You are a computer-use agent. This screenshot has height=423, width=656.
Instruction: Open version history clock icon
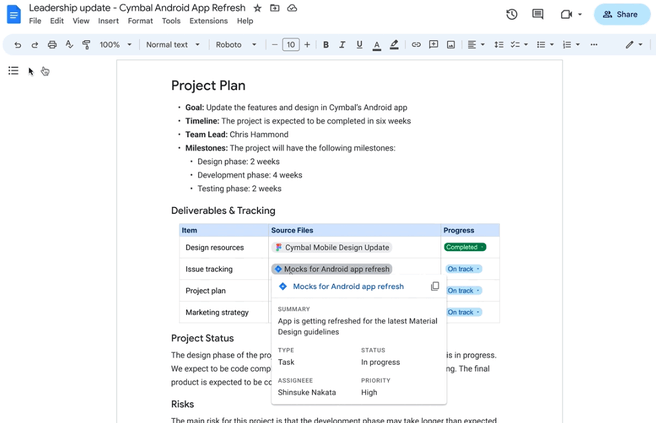point(512,14)
